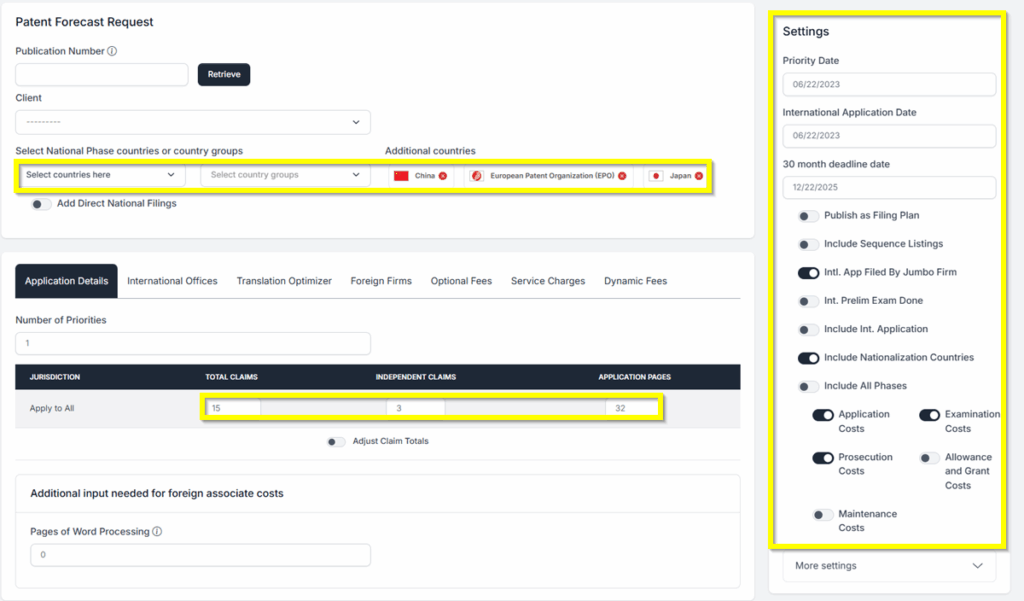Click the Japan flag icon
Screen dimensions: 1024x601
tap(656, 176)
